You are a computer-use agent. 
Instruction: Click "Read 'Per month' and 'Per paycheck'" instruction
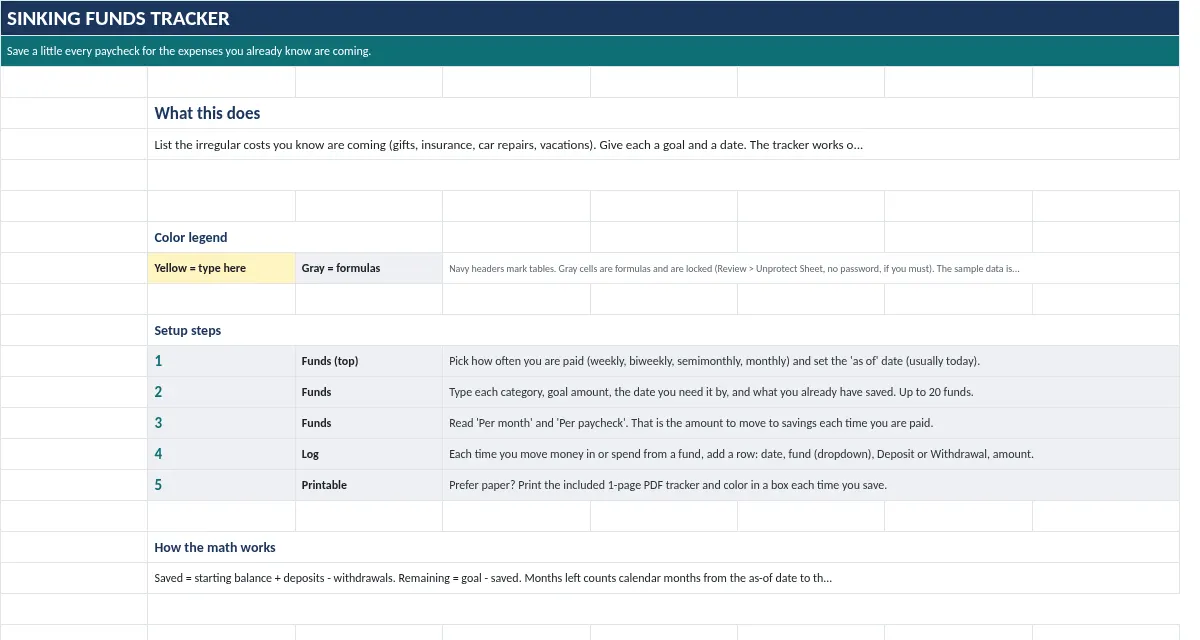click(811, 423)
